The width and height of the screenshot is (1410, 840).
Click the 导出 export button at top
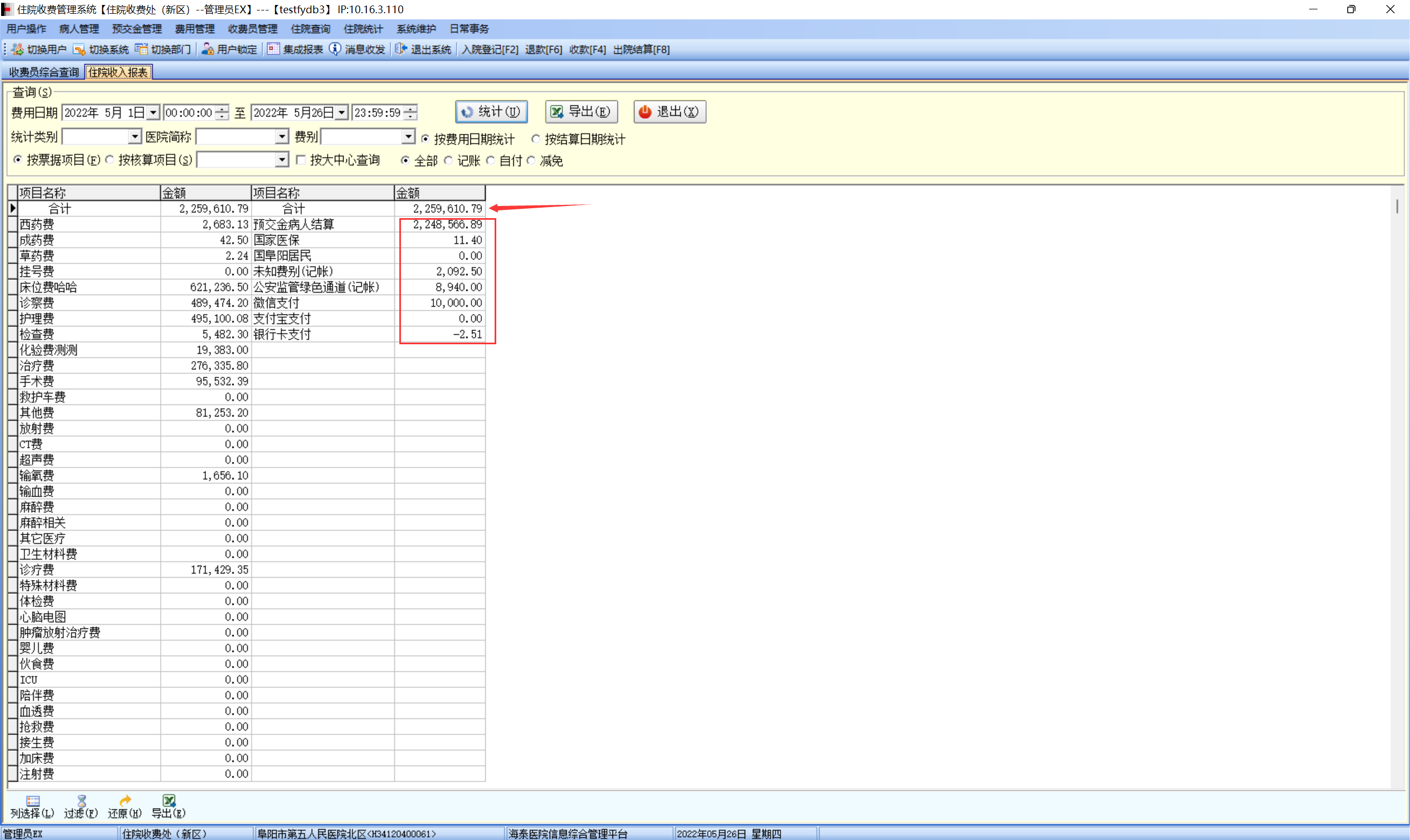point(581,111)
